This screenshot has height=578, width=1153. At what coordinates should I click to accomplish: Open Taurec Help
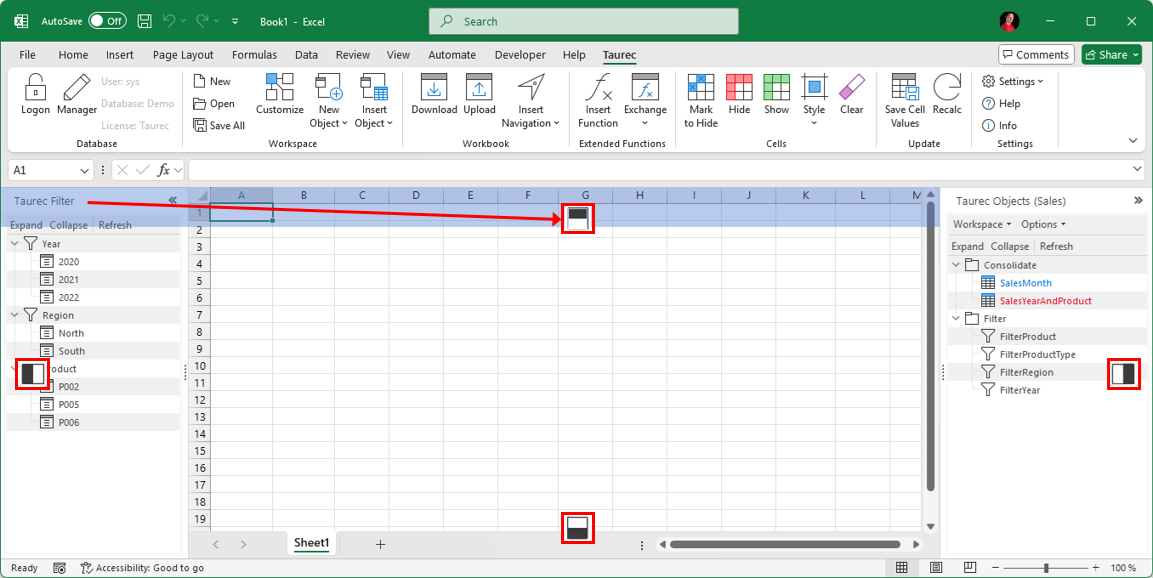[1002, 104]
